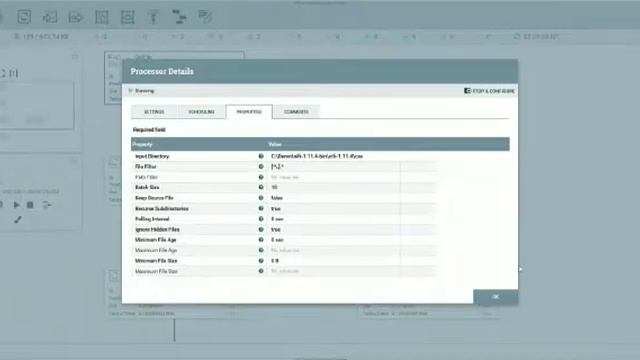Collapse the Navigate panel

[x=75, y=56]
